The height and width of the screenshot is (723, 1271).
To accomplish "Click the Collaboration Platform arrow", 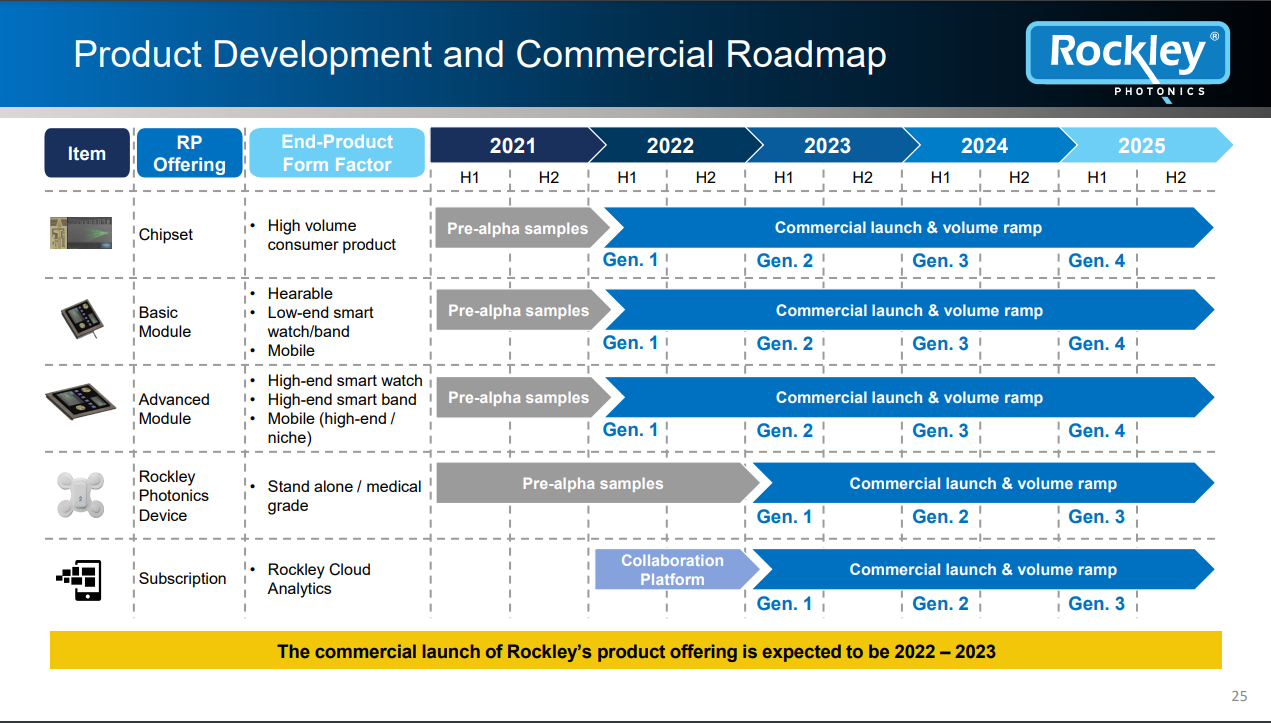I will [x=676, y=570].
